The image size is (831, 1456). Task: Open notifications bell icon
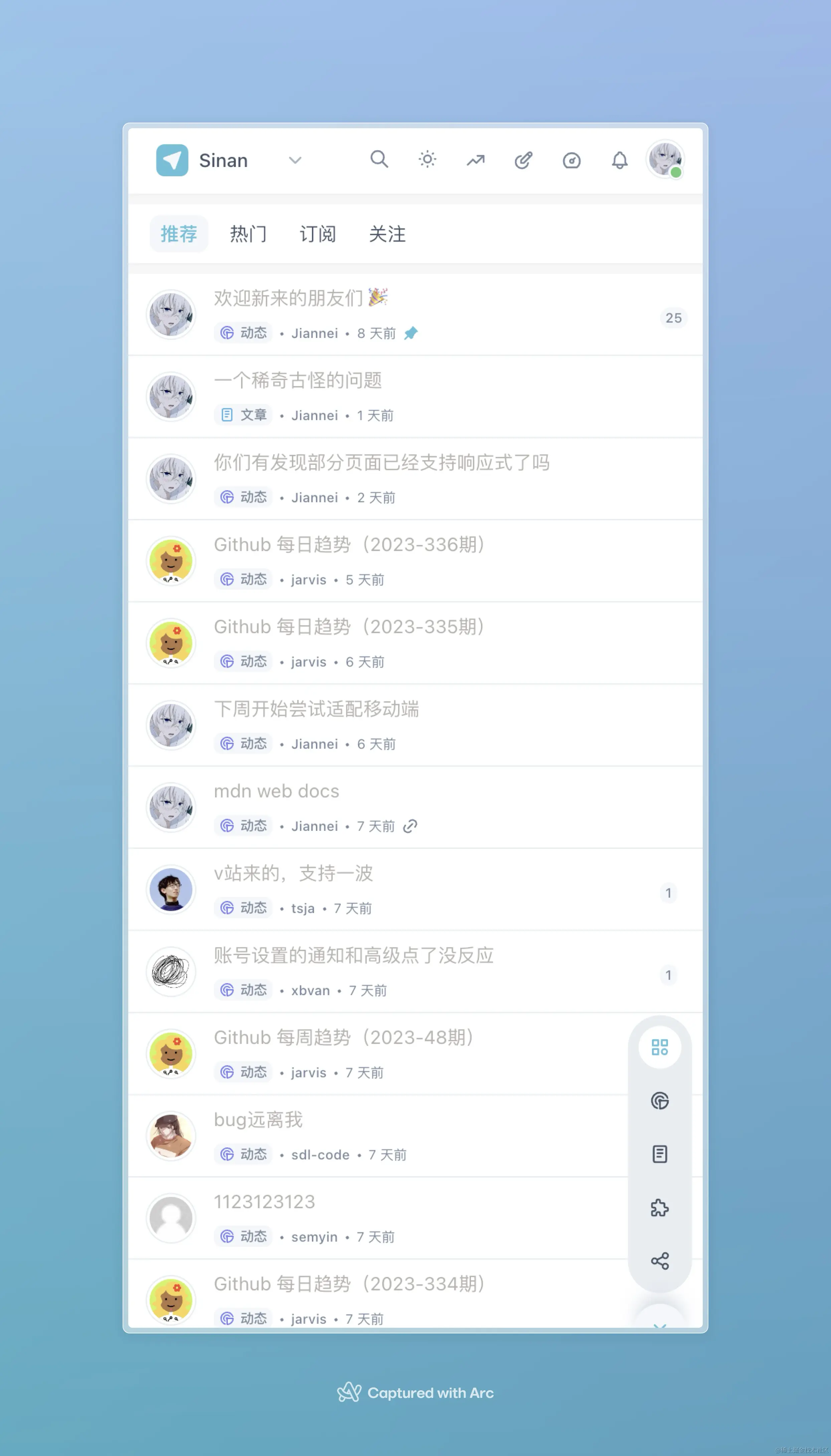coord(620,160)
